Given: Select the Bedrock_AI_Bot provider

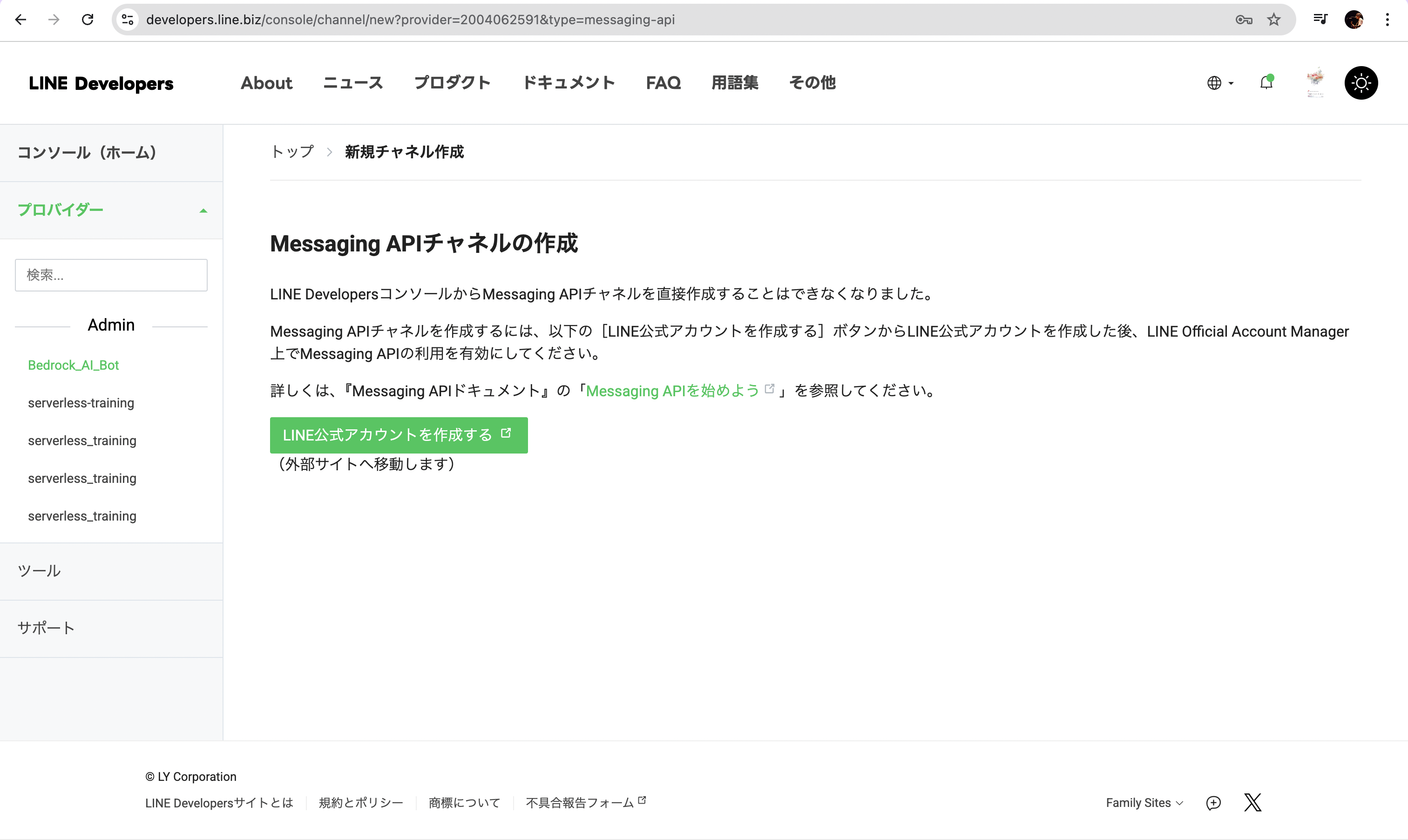Looking at the screenshot, I should click(73, 365).
